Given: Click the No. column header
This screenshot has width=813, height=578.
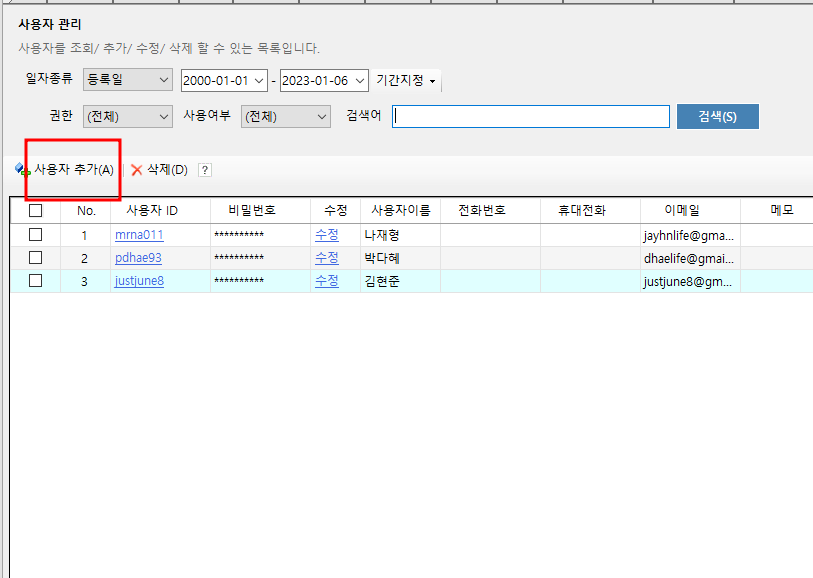Looking at the screenshot, I should point(86,210).
